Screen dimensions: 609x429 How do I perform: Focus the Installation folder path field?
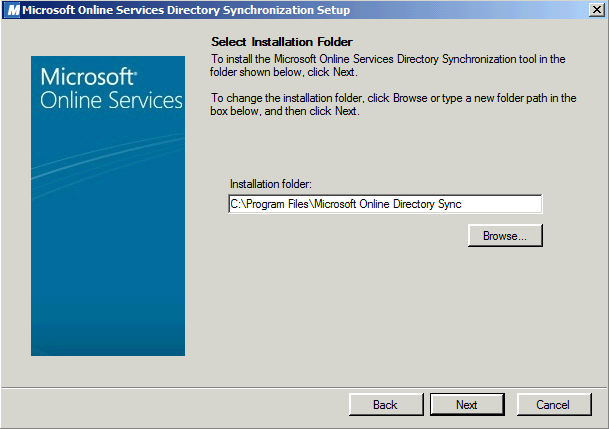tap(385, 204)
